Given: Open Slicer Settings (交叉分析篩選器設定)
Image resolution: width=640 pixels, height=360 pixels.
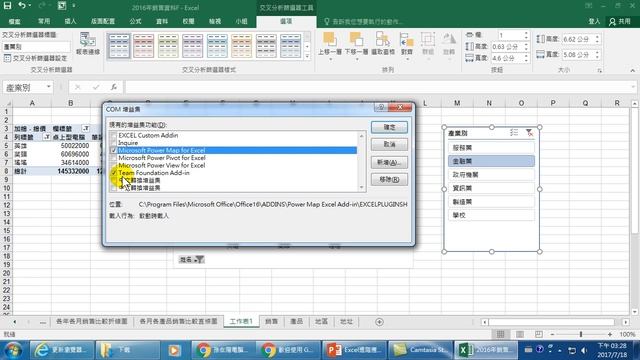Looking at the screenshot, I should [36, 58].
